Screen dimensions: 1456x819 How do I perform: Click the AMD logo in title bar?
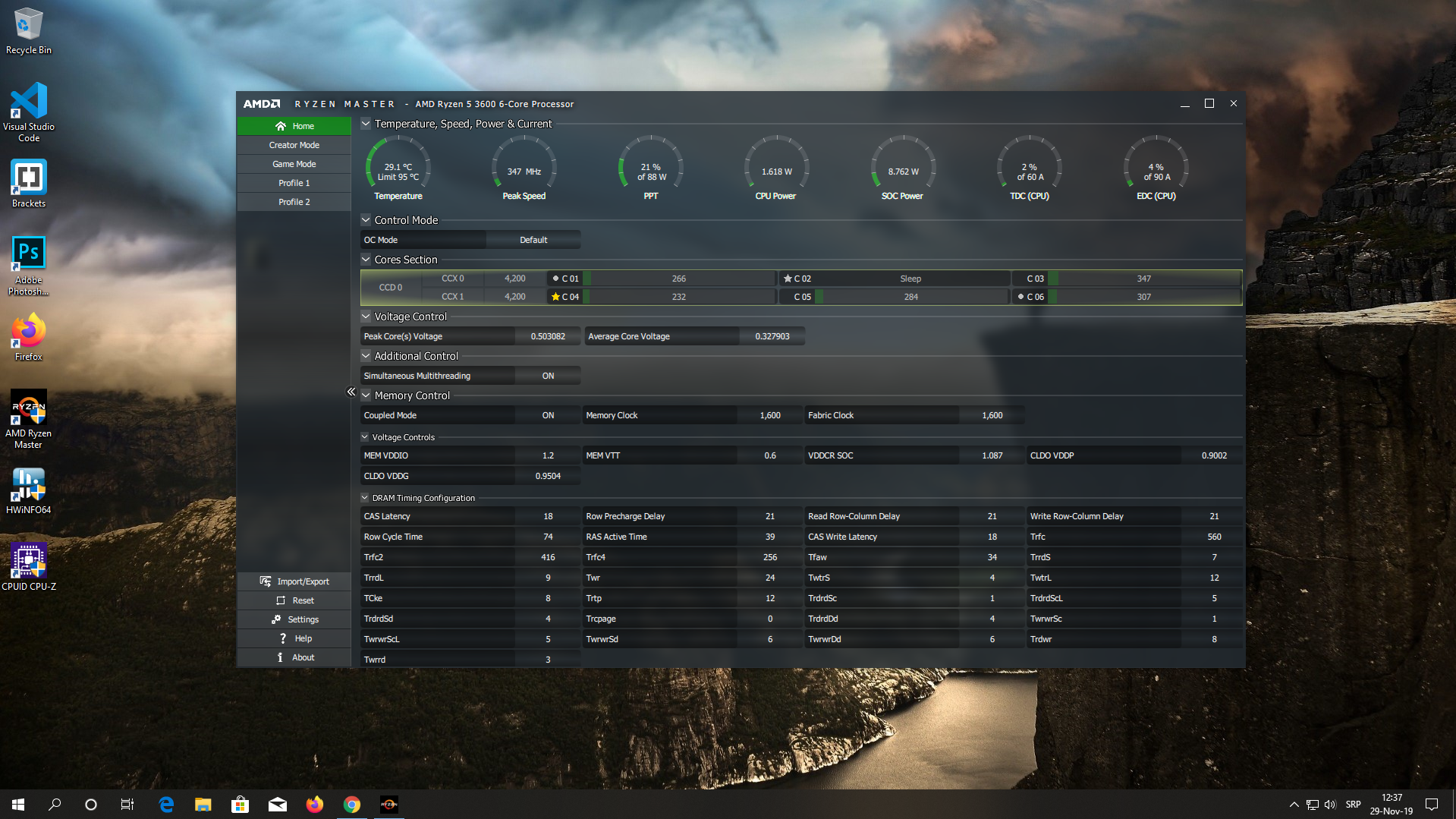(262, 104)
